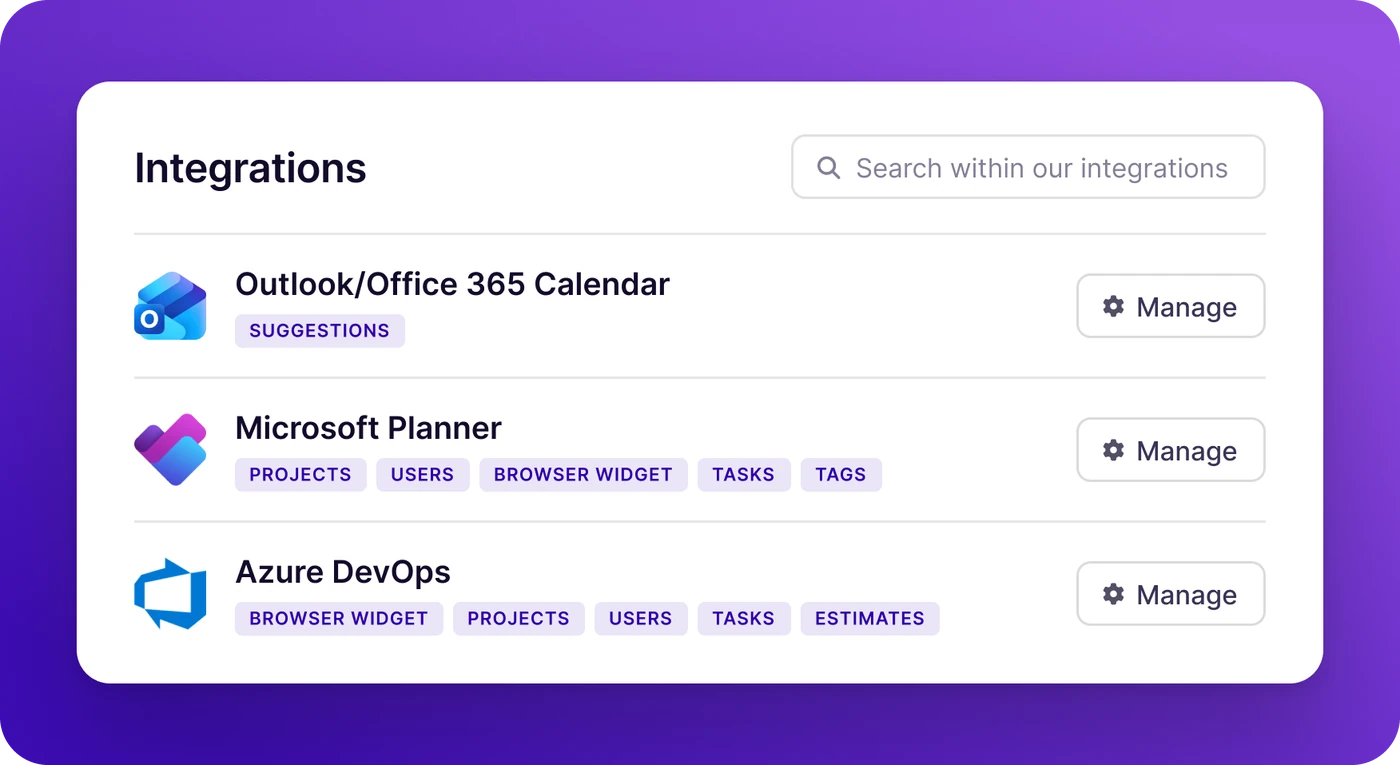Viewport: 1400px width, 765px height.
Task: Manage the Outlook/Office 365 Calendar integration
Action: 1171,306
